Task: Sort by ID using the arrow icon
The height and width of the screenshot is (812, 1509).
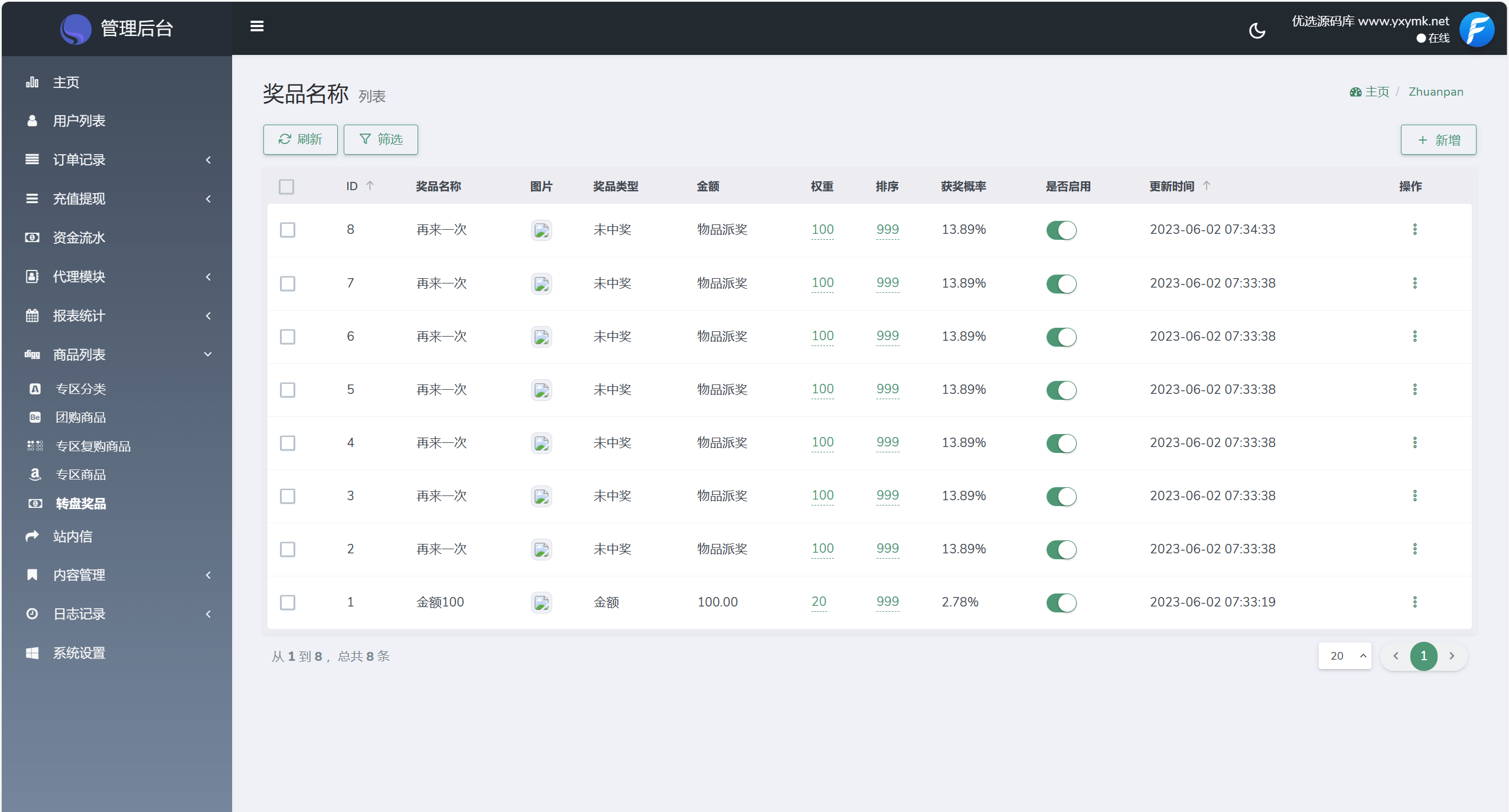Action: point(370,186)
